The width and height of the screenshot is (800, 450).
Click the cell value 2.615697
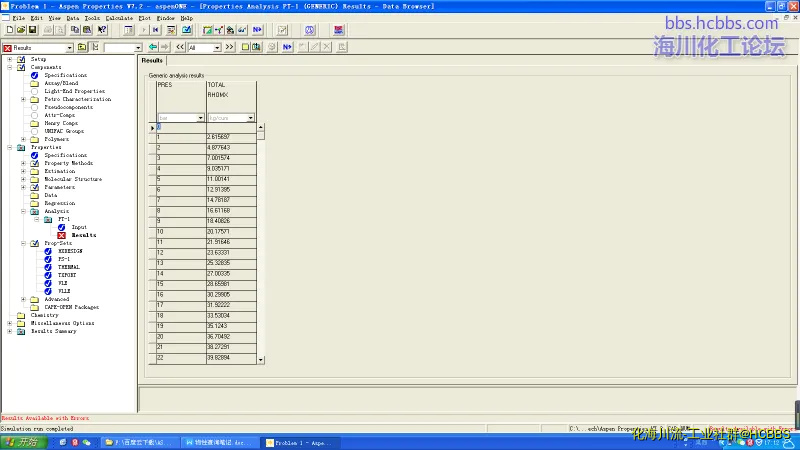[231, 137]
